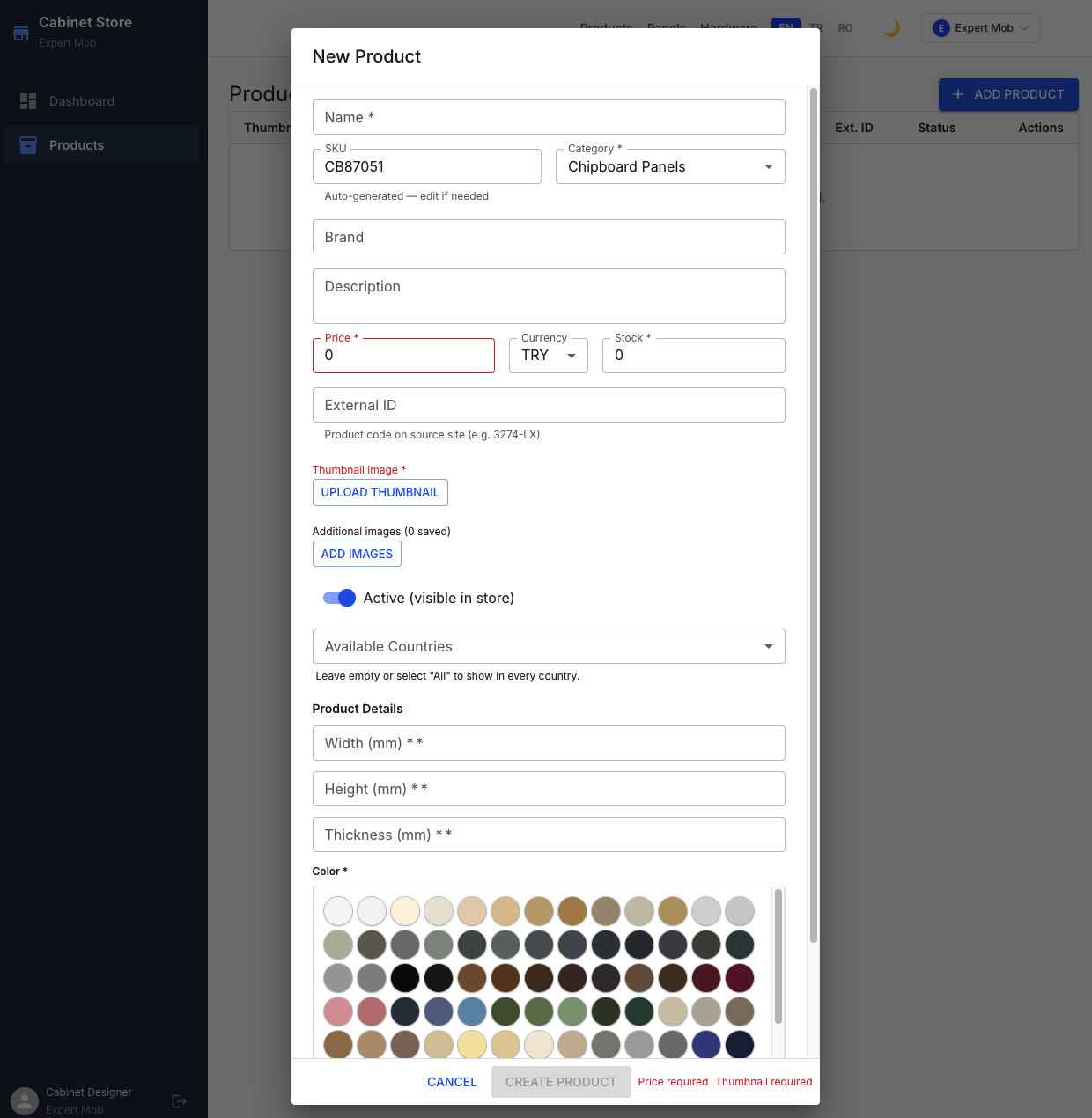1092x1118 pixels.
Task: Click into the SKU field CB87051
Action: click(x=427, y=166)
